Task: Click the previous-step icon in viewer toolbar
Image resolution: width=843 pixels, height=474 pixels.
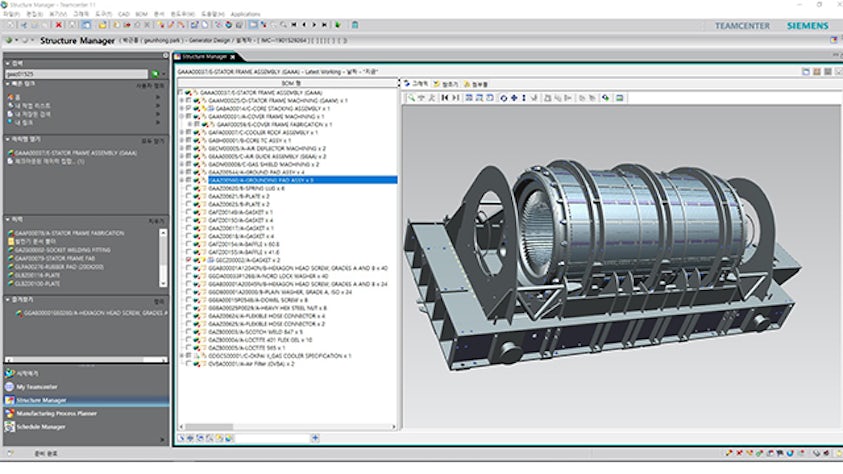Action: (x=445, y=98)
